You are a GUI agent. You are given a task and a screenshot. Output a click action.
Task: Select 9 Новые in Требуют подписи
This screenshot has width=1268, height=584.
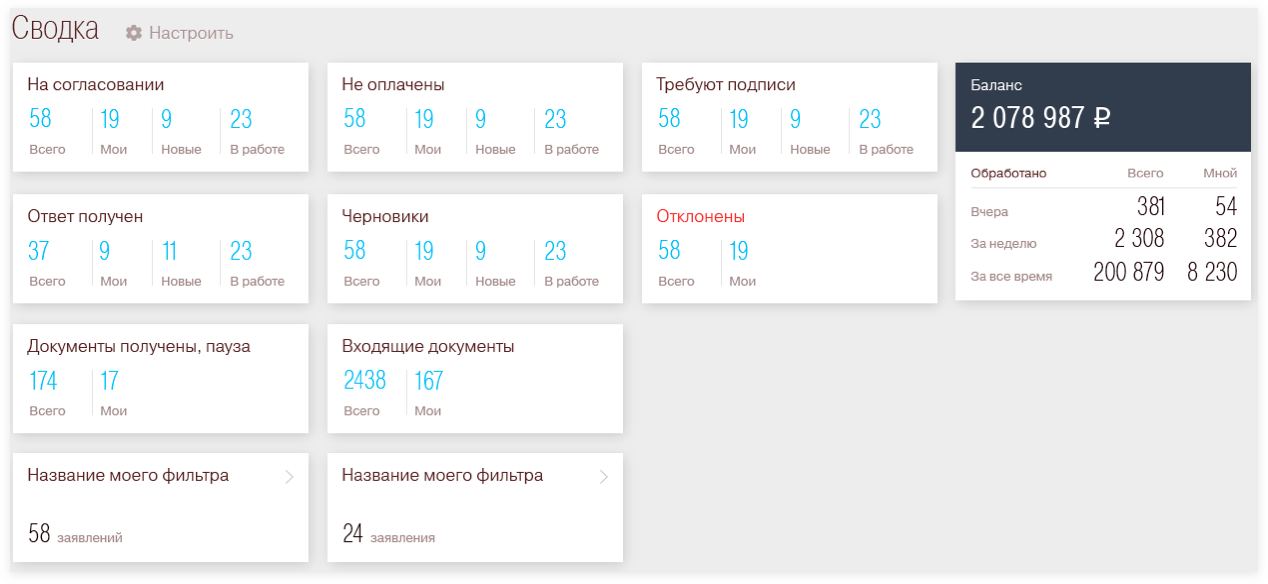tap(810, 131)
